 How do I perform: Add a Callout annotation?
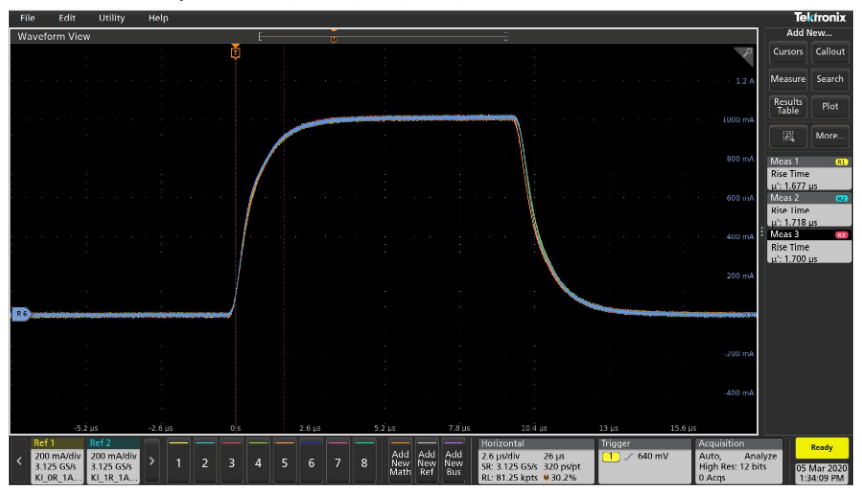coord(830,52)
